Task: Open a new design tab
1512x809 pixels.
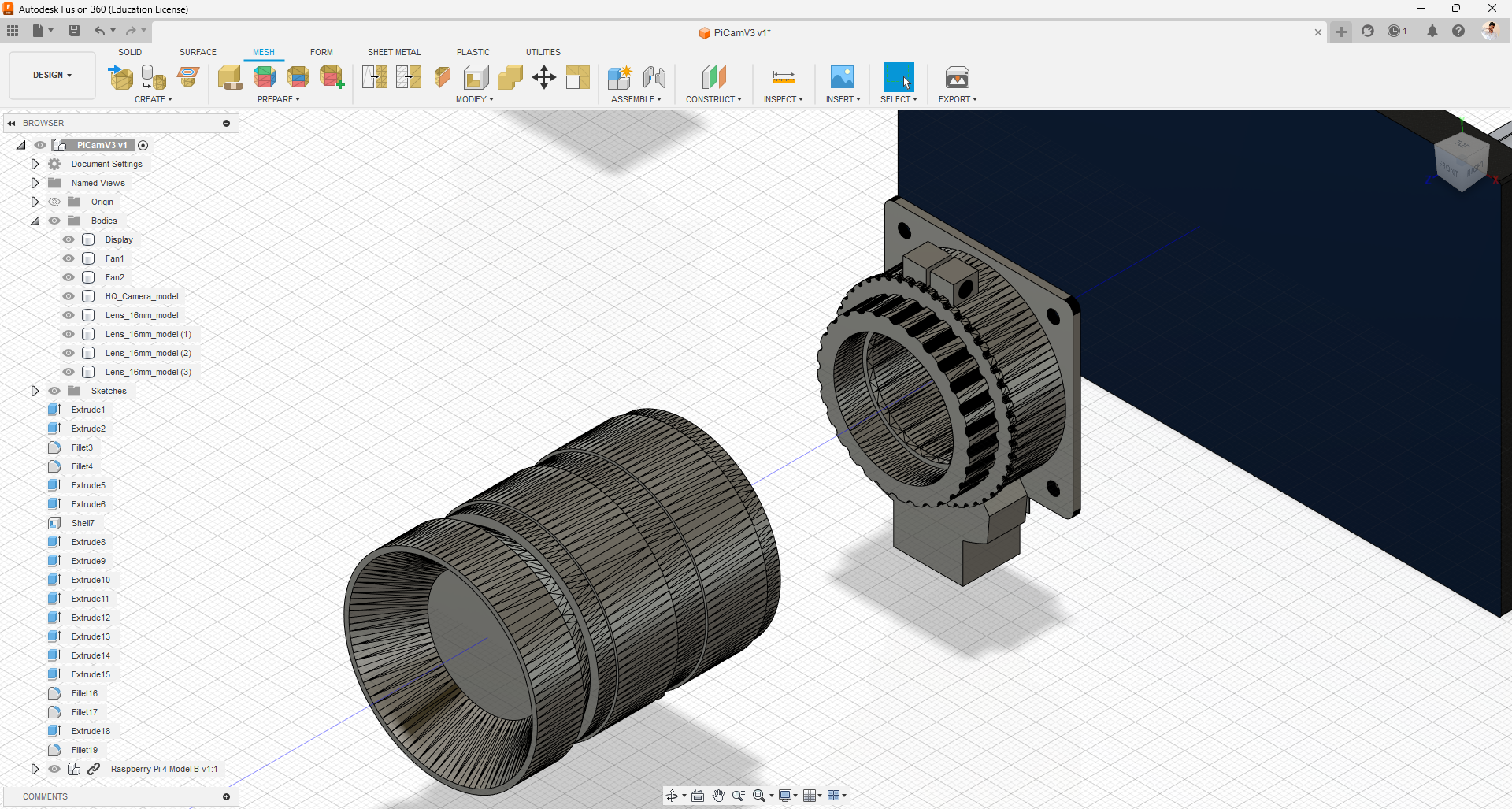Action: (x=1341, y=32)
